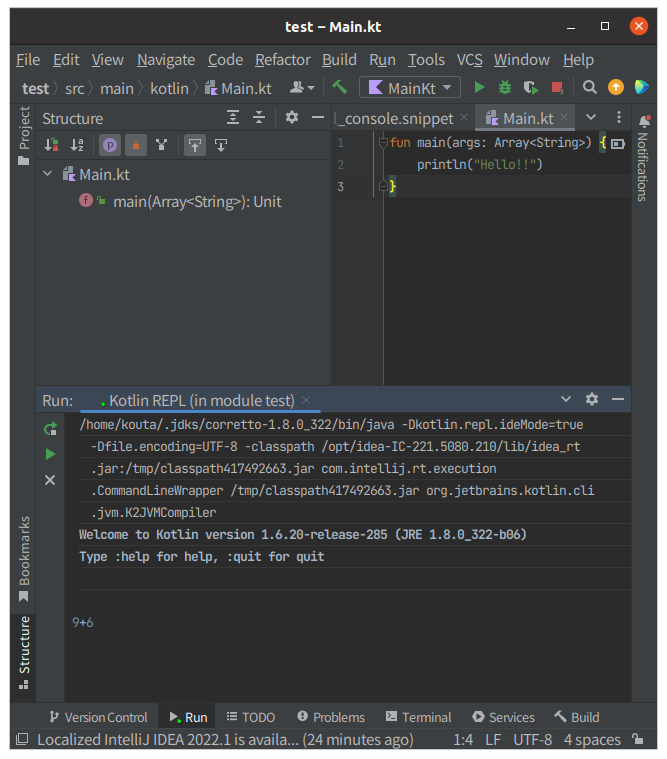Click the kotlin breadcrumb in navigation bar

pyautogui.click(x=169, y=89)
